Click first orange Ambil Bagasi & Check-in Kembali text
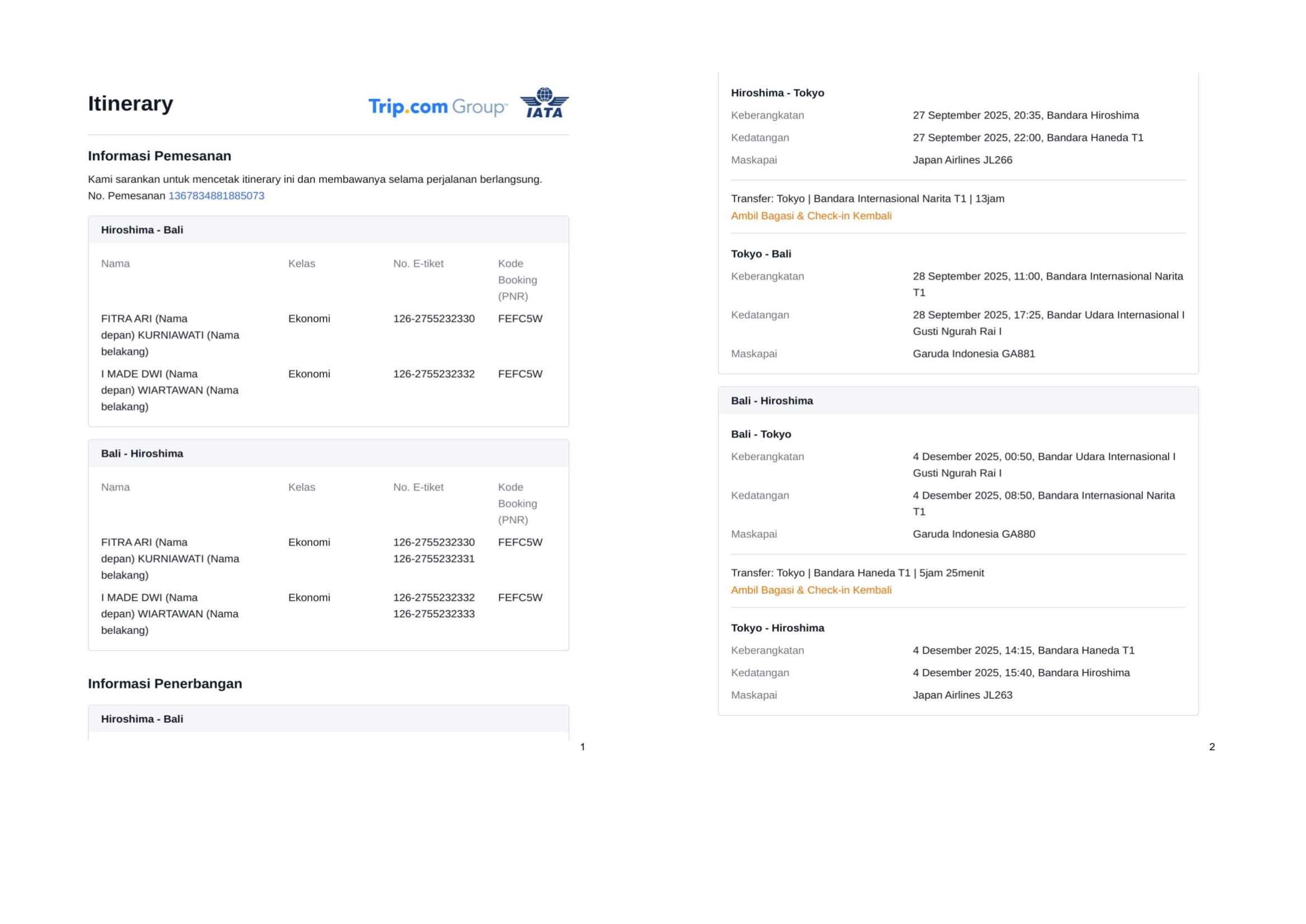Viewport: 1306px width, 924px height. [811, 216]
